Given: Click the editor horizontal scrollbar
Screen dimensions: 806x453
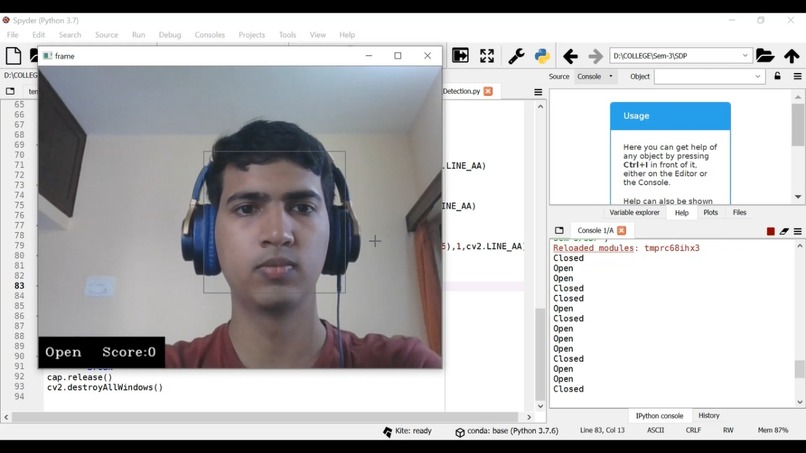Looking at the screenshot, I should point(264,417).
